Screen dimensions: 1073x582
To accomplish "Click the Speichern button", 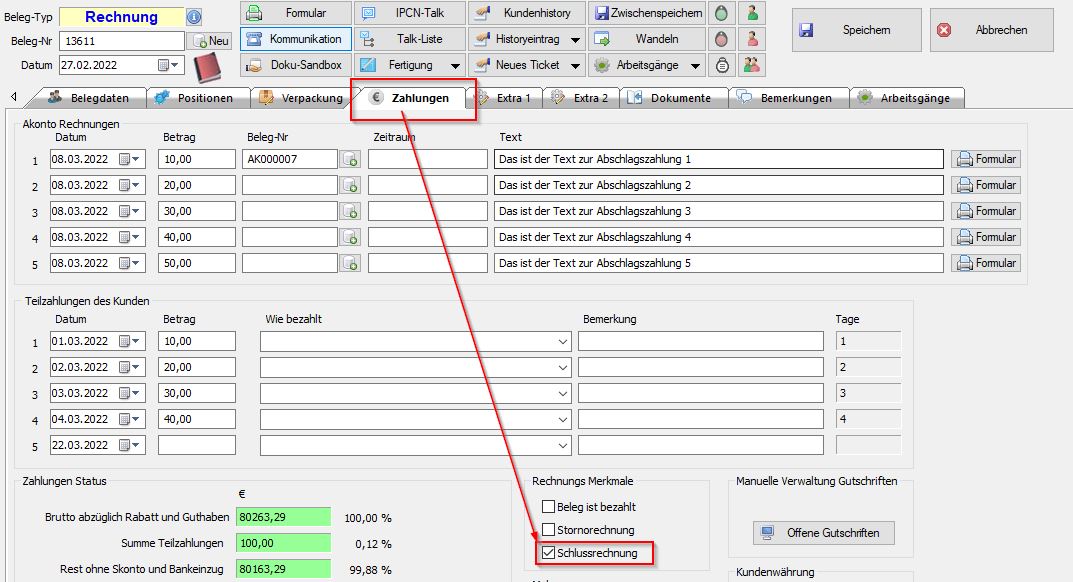I will pos(857,30).
